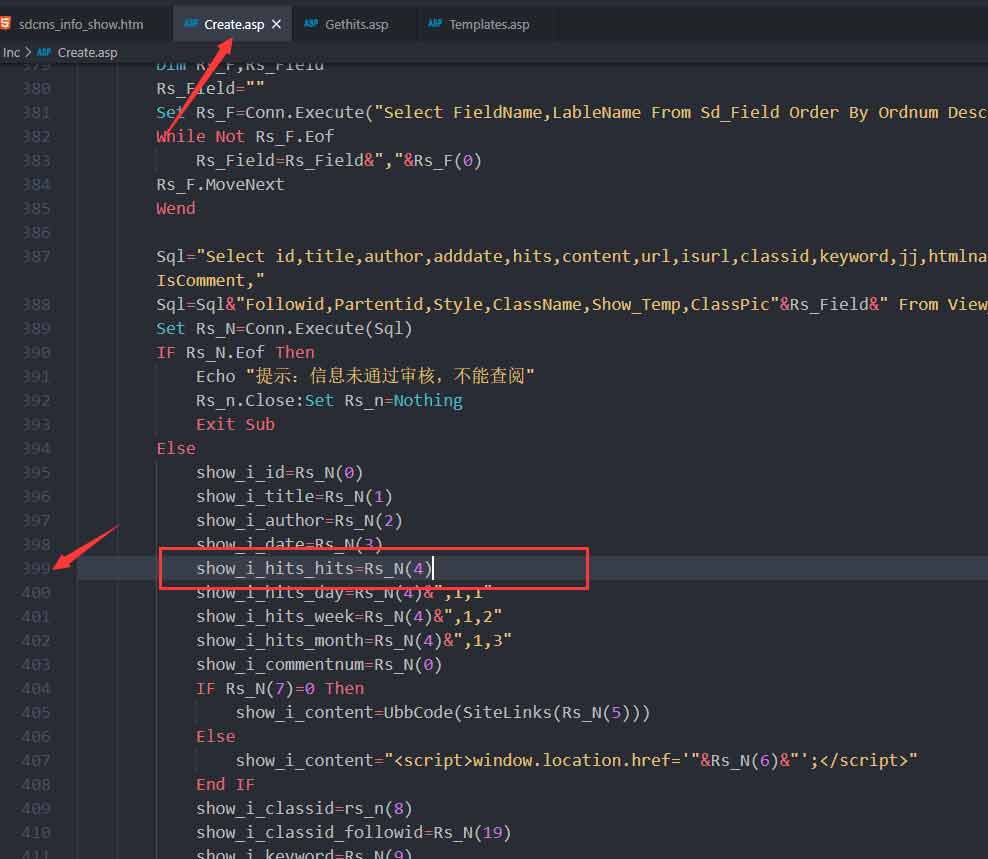Viewport: 988px width, 859px height.
Task: Click the Sql "Select id,title,author" line
Action: (572, 257)
